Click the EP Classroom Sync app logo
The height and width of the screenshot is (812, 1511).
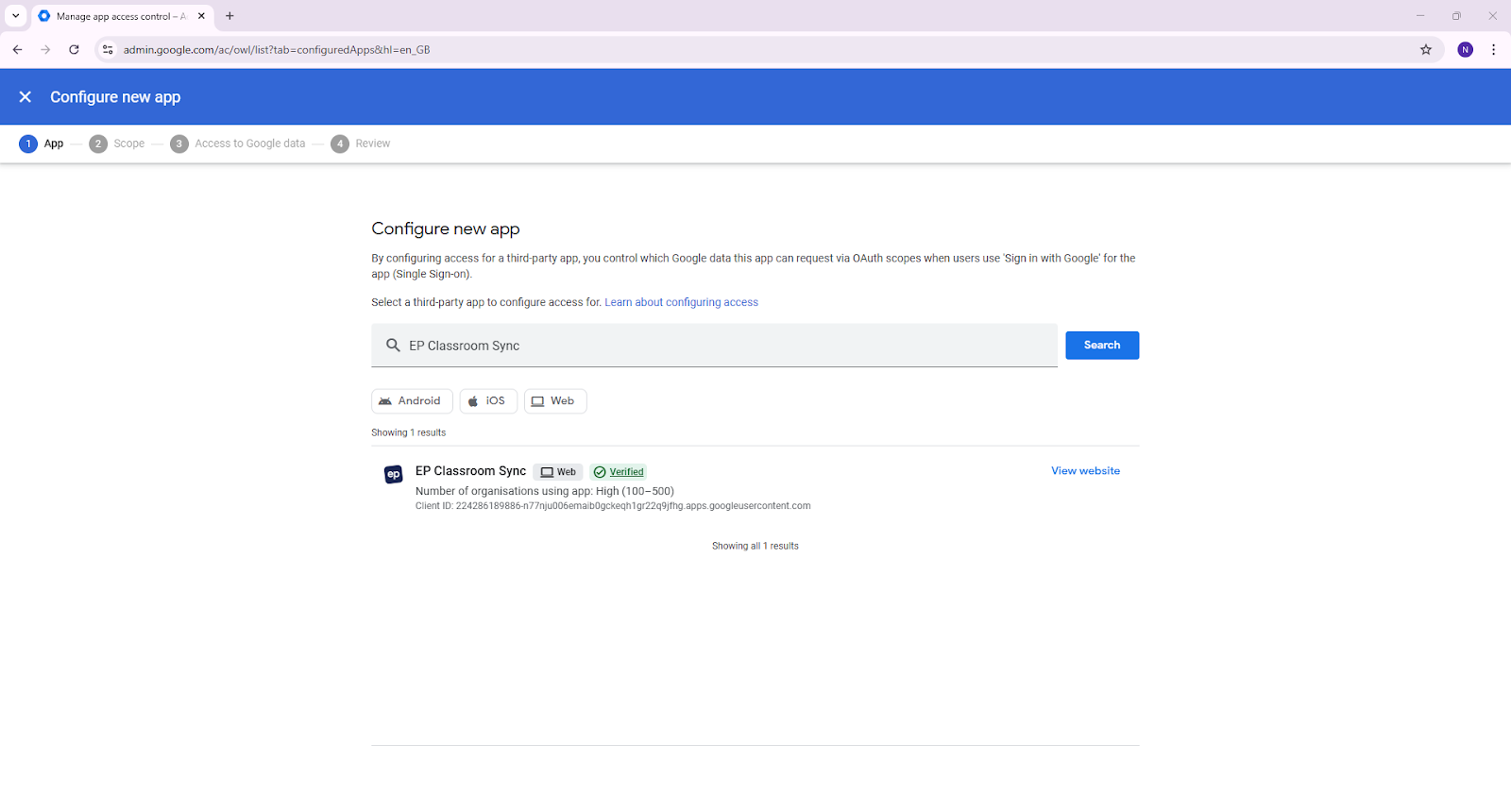(394, 474)
